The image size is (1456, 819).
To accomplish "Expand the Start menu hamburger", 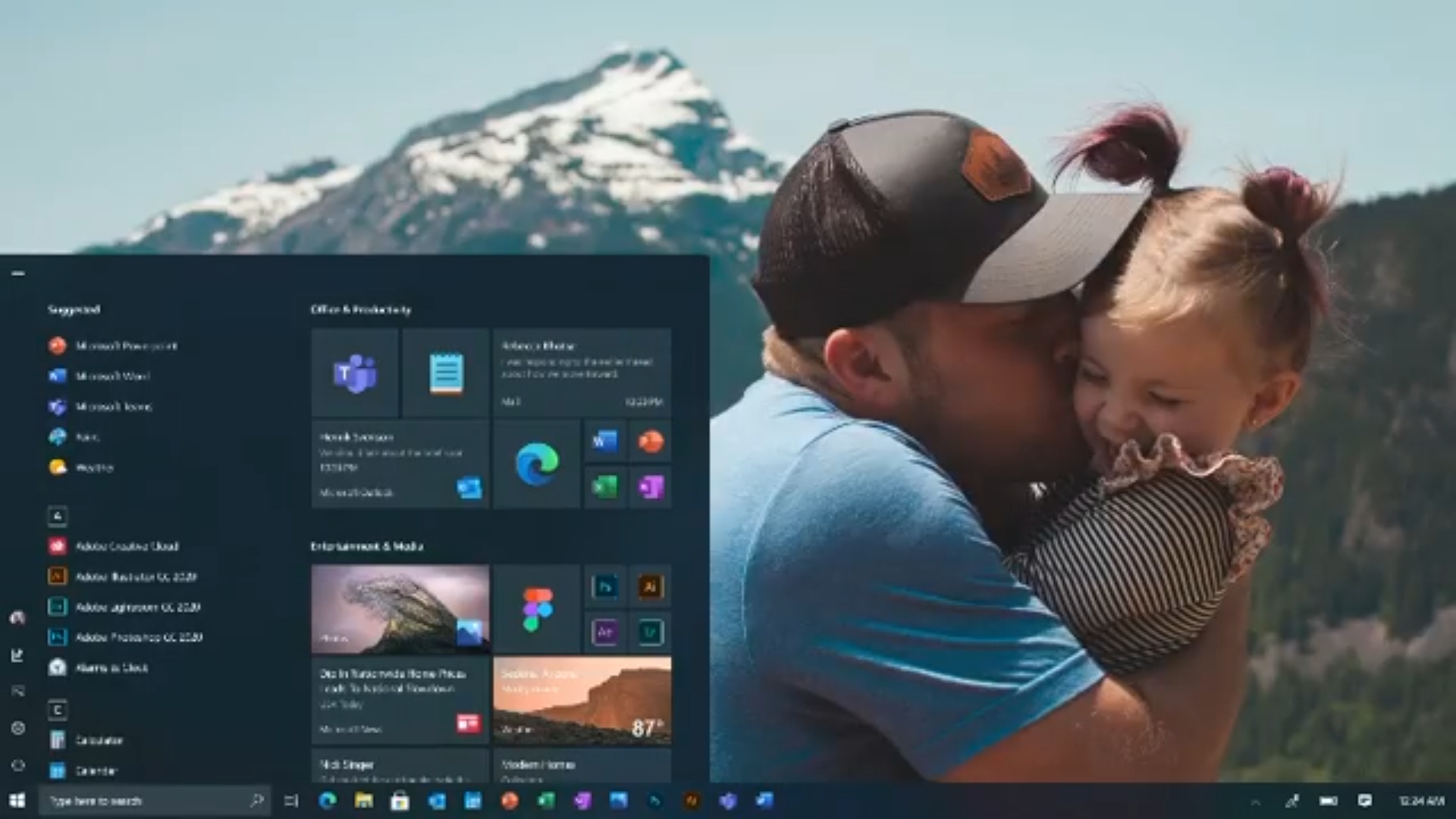I will 18,273.
